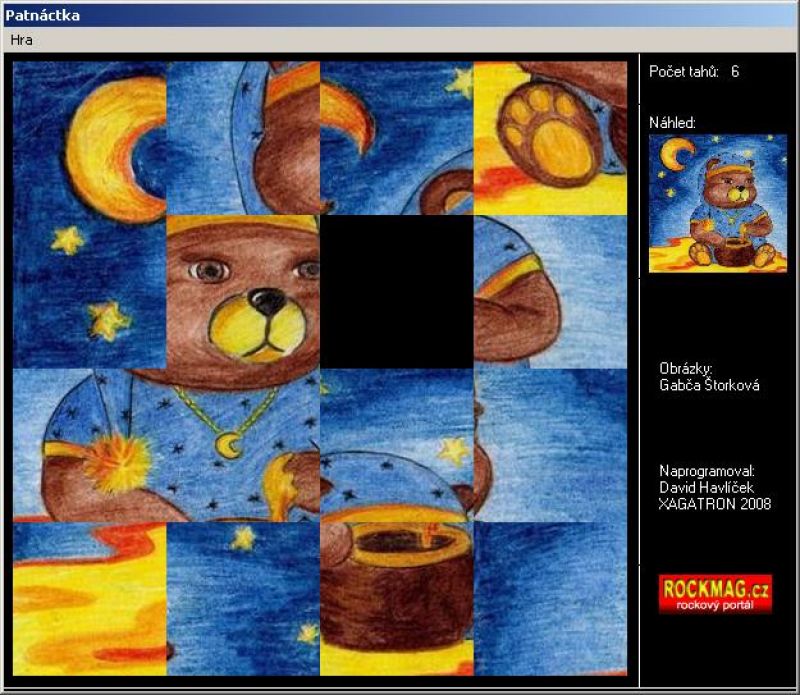Click the XAGATRON 2008 text
The height and width of the screenshot is (695, 800).
click(x=715, y=504)
